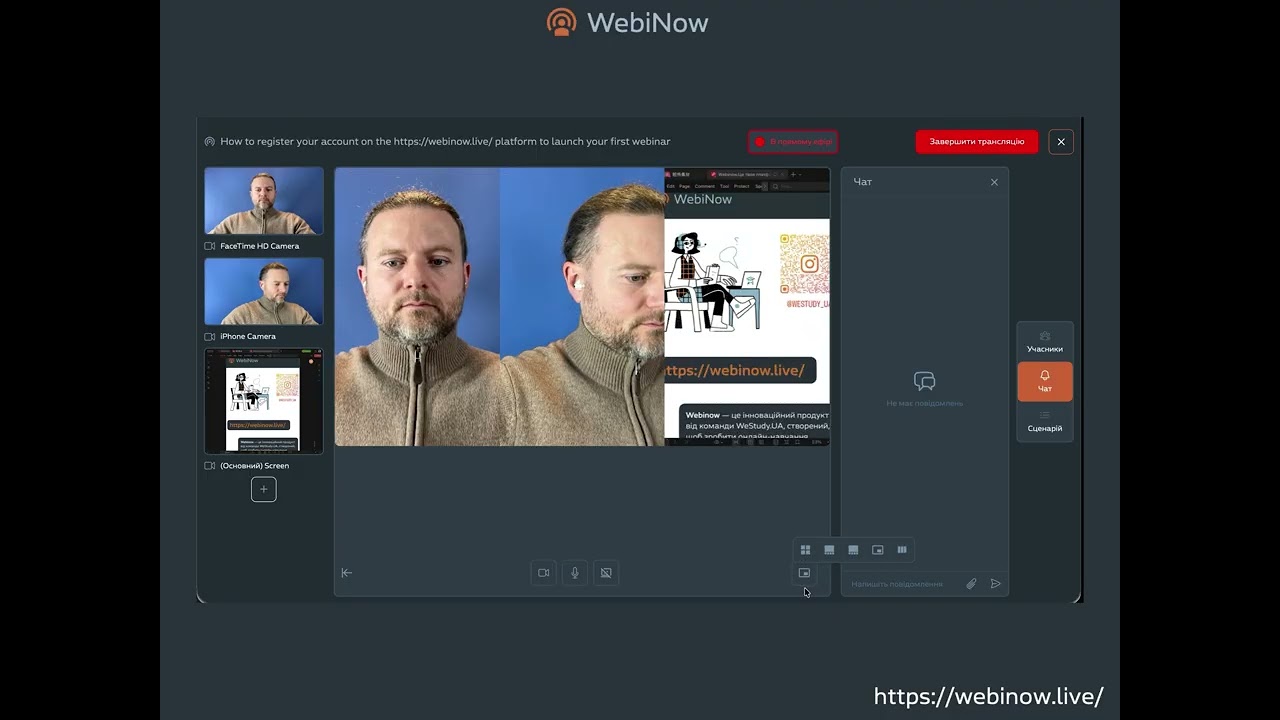Screen dimensions: 1280x720
Task: Mute the microphone button
Action: [x=575, y=573]
